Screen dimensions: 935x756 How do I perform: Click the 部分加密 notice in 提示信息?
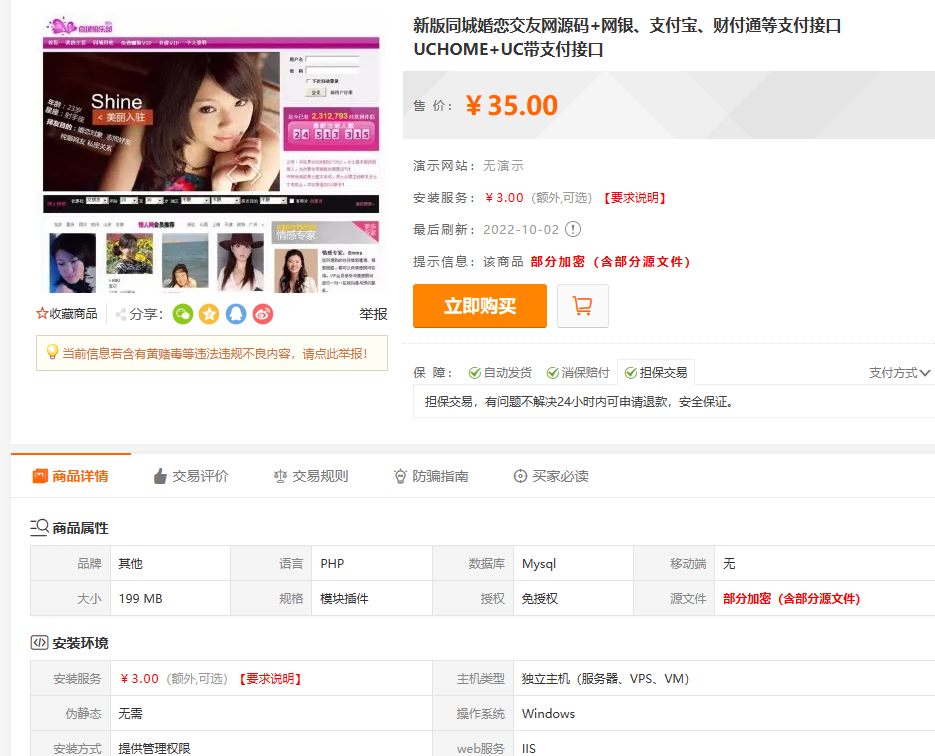(x=610, y=261)
